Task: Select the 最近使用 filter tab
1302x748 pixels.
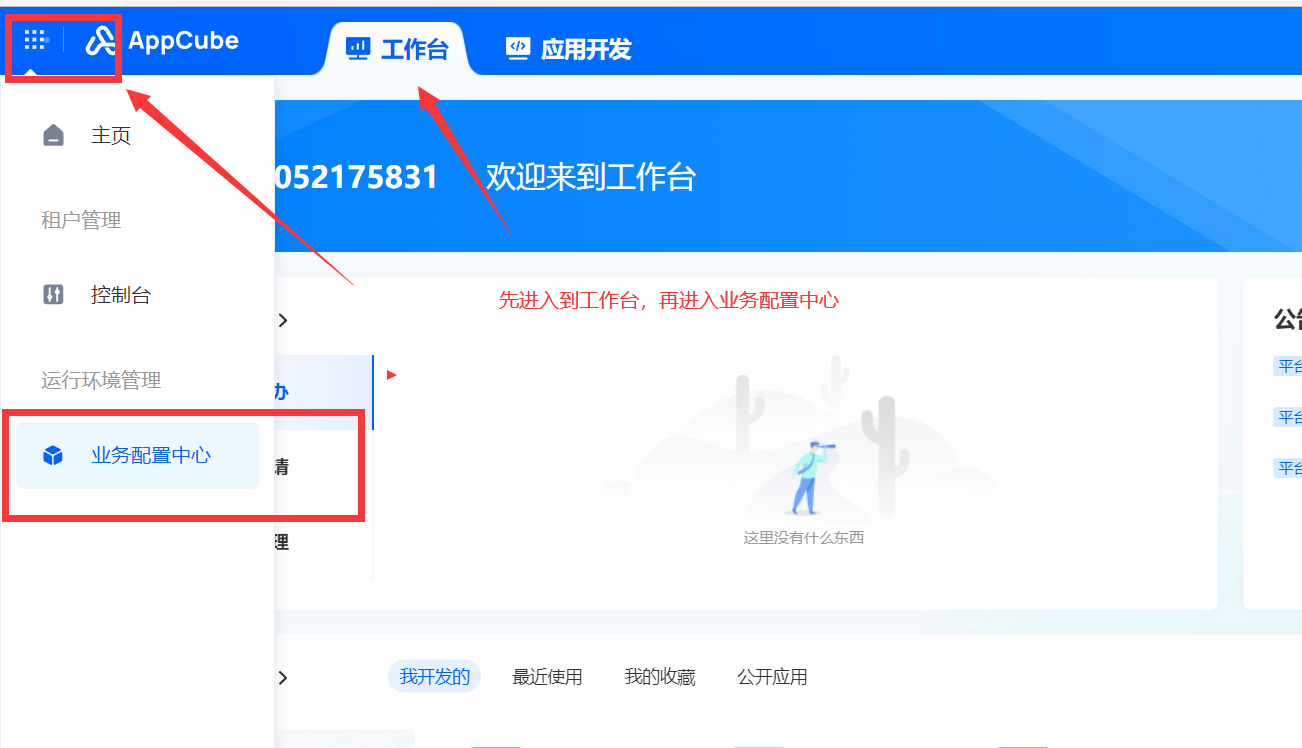Action: [547, 677]
